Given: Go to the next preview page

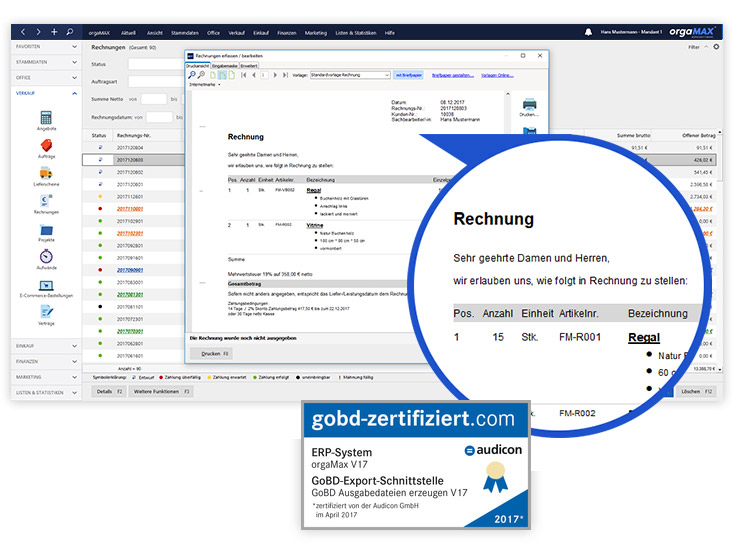Looking at the screenshot, I should [x=275, y=75].
